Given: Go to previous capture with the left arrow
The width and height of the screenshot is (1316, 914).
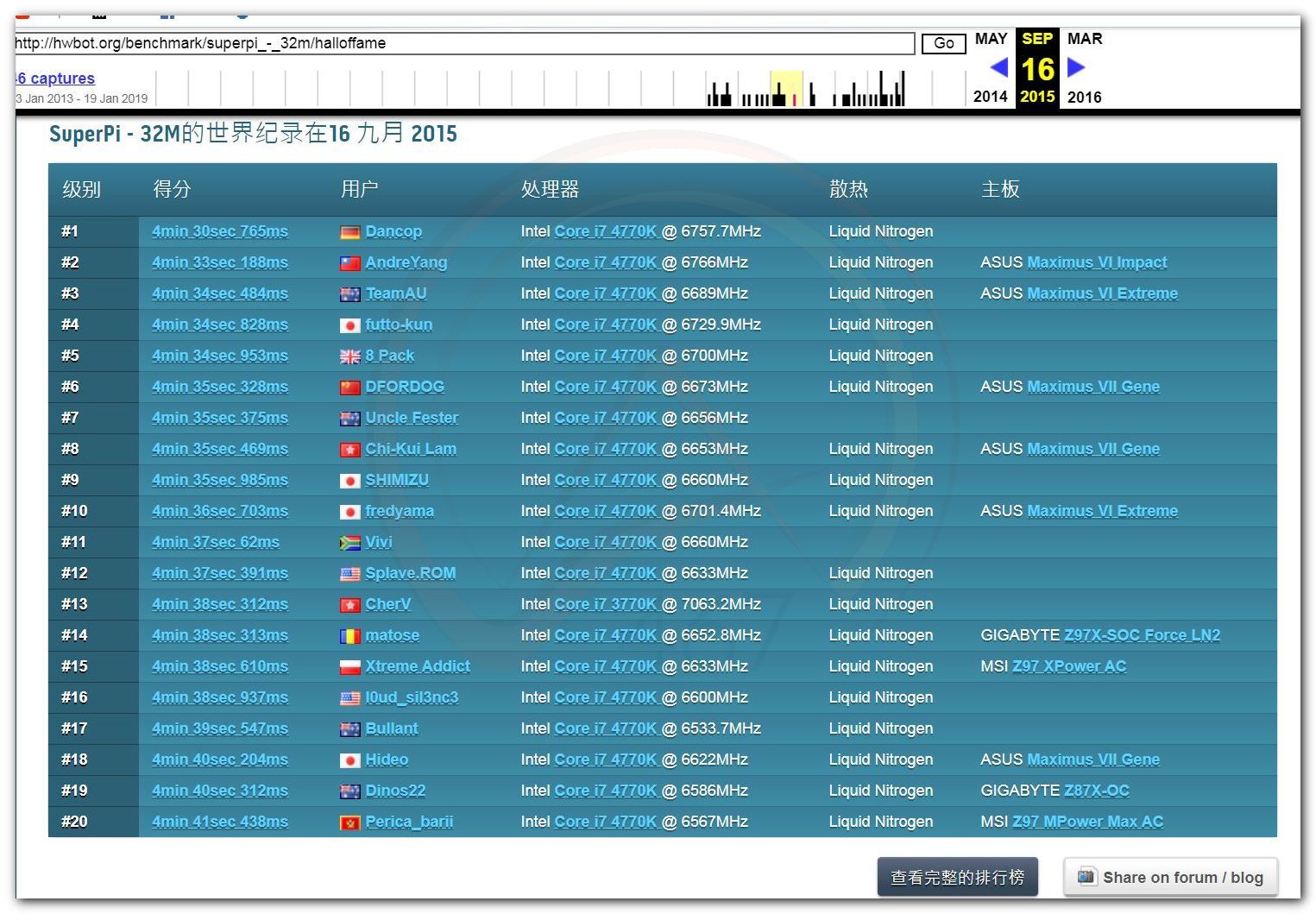Looking at the screenshot, I should click(998, 67).
